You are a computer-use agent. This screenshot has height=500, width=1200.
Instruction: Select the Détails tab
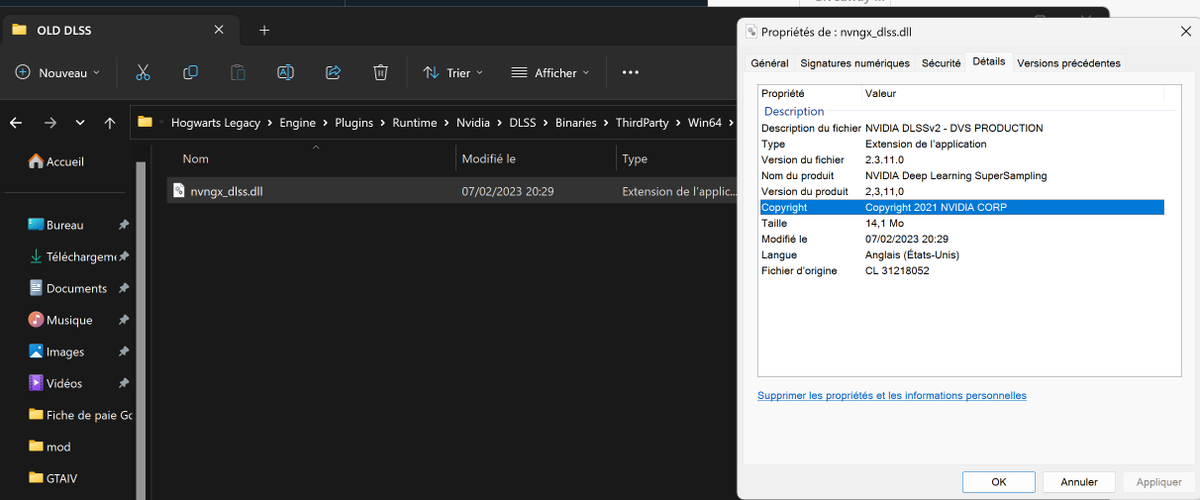pos(988,62)
